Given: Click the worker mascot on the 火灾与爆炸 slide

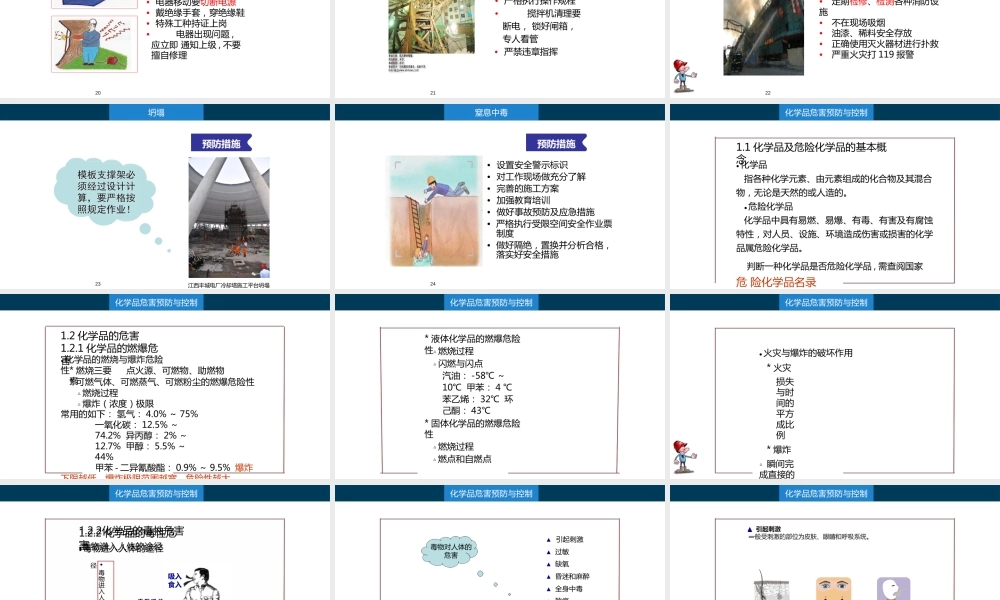Looking at the screenshot, I should click(x=684, y=457).
